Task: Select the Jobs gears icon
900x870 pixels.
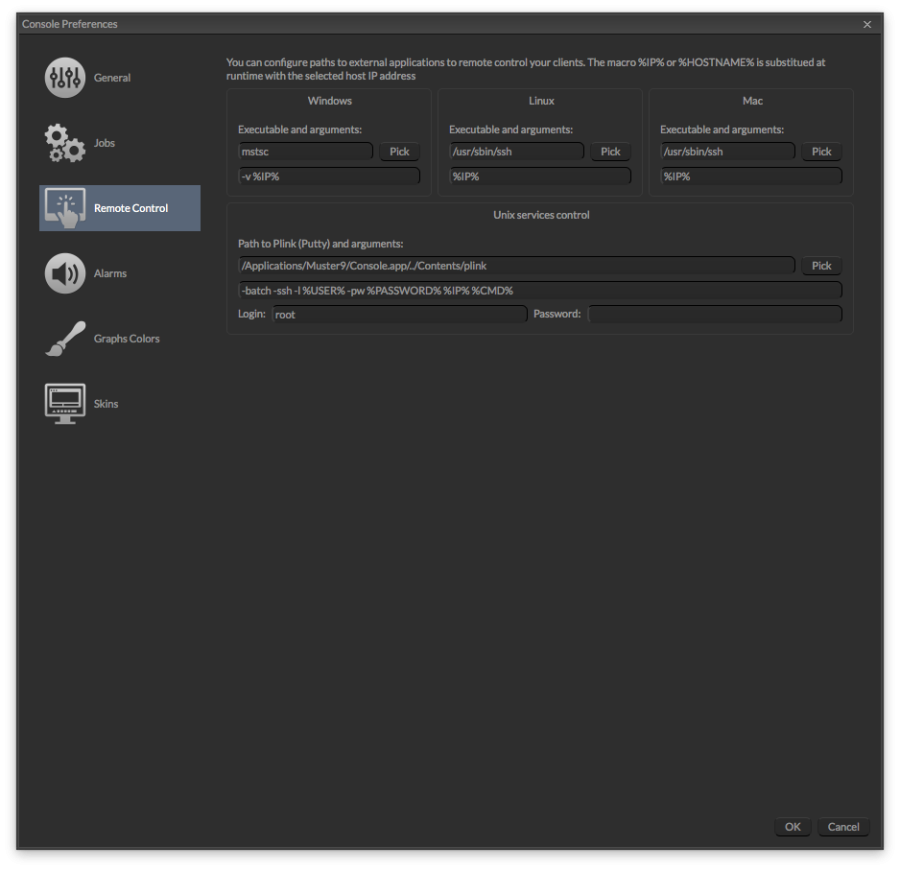Action: point(64,142)
